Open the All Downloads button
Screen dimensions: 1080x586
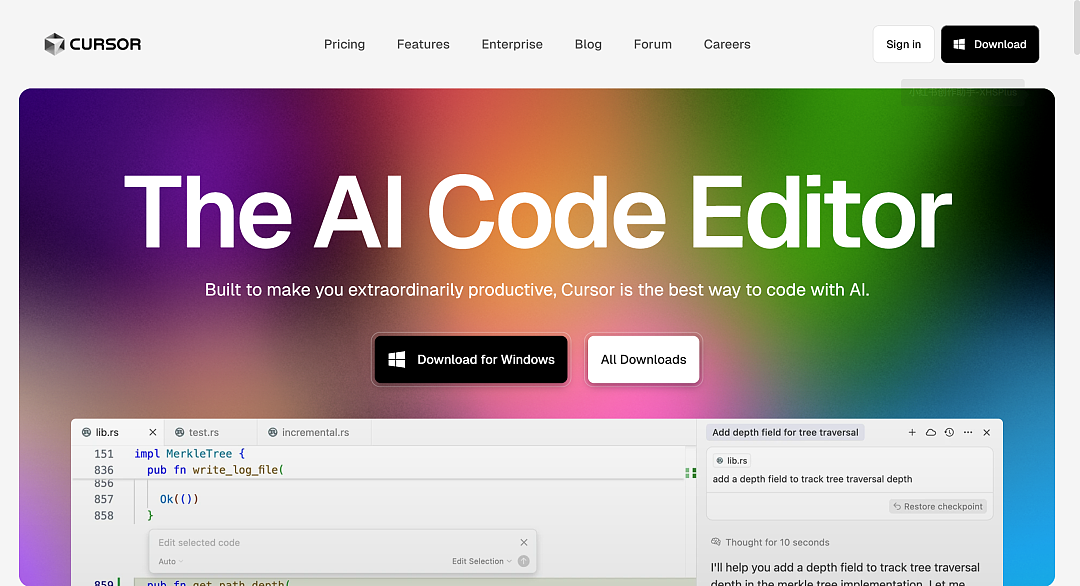[643, 359]
